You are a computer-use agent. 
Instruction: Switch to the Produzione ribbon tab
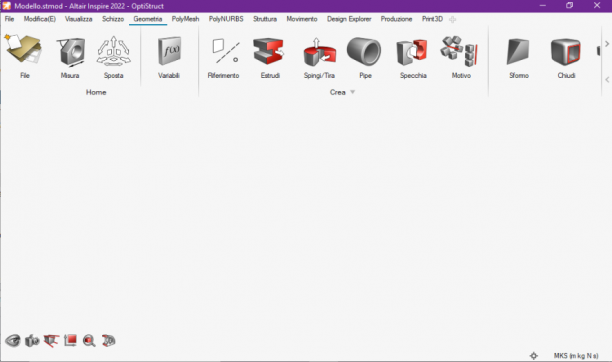396,19
